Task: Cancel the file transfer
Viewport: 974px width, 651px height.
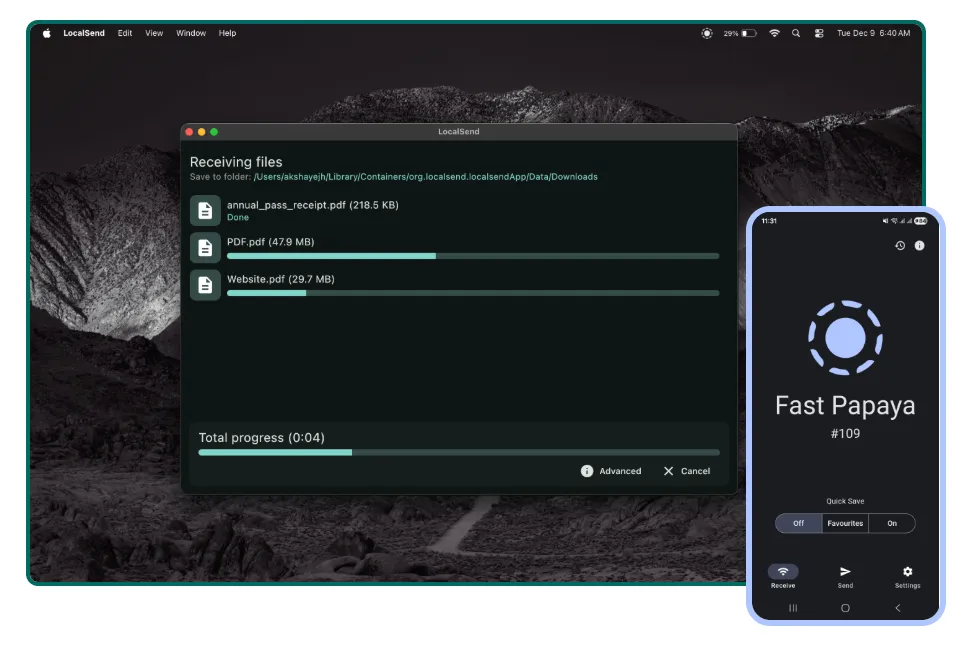Action: (687, 471)
